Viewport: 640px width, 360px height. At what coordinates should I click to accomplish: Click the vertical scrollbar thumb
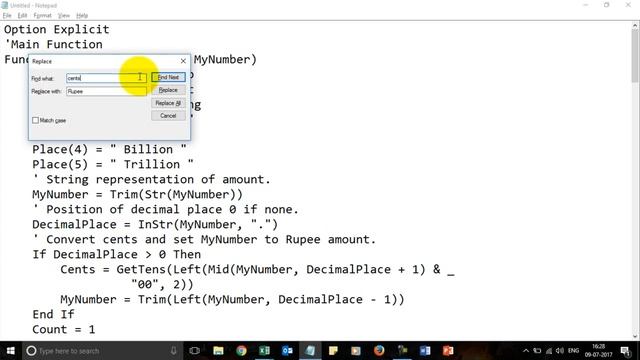pyautogui.click(x=635, y=56)
